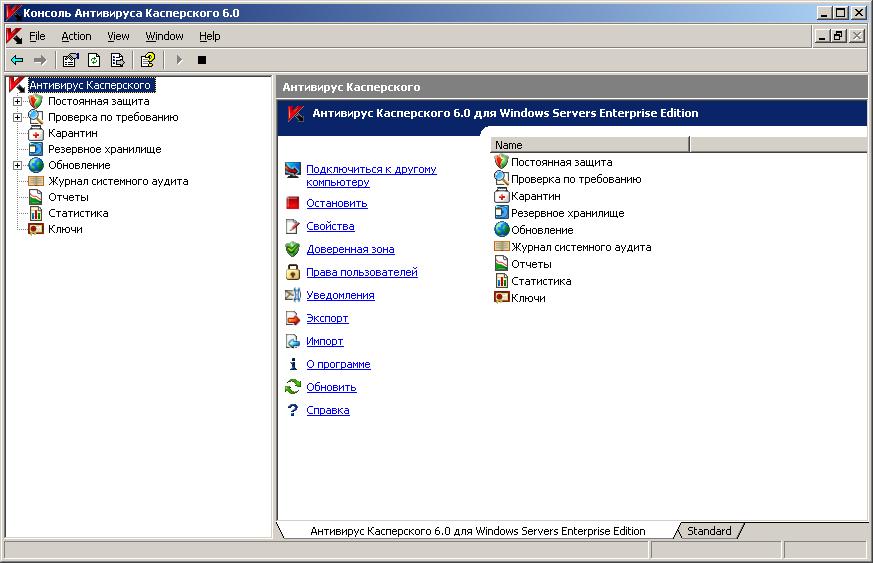The height and width of the screenshot is (563, 873).
Task: Click the Резервное хранилище icon in the tree
Action: point(36,149)
